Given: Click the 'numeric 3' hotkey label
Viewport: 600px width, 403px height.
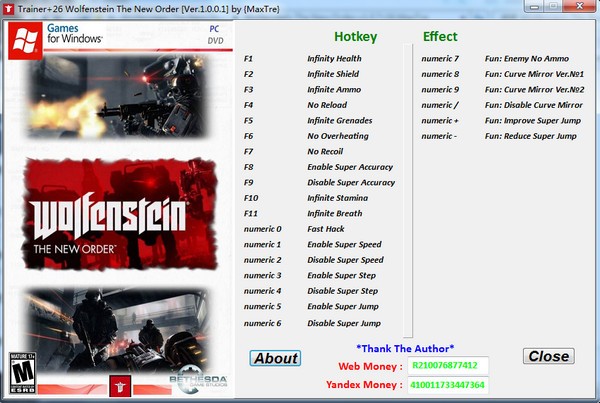Looking at the screenshot, I should [x=262, y=275].
